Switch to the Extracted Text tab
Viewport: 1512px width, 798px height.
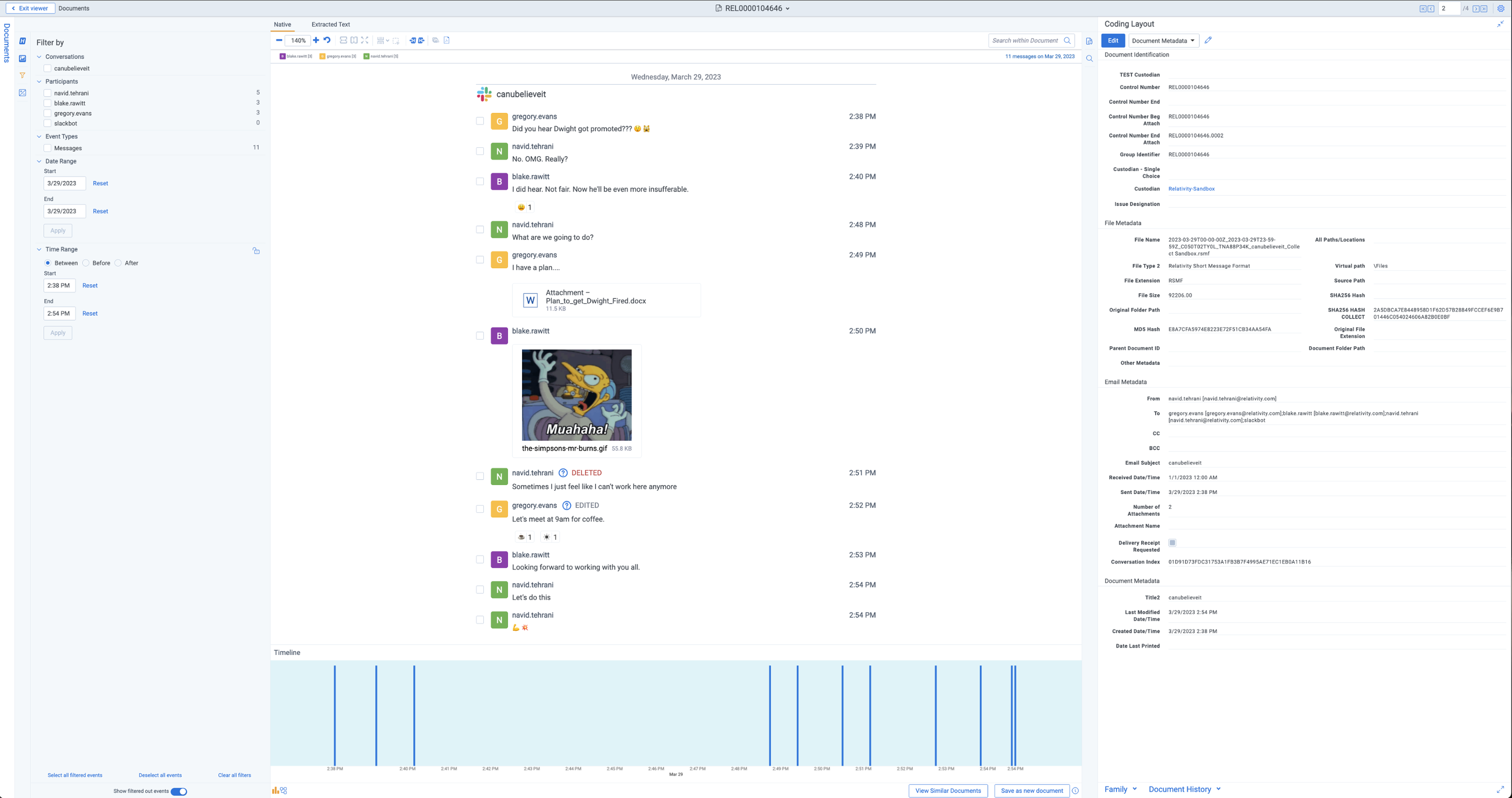(330, 25)
